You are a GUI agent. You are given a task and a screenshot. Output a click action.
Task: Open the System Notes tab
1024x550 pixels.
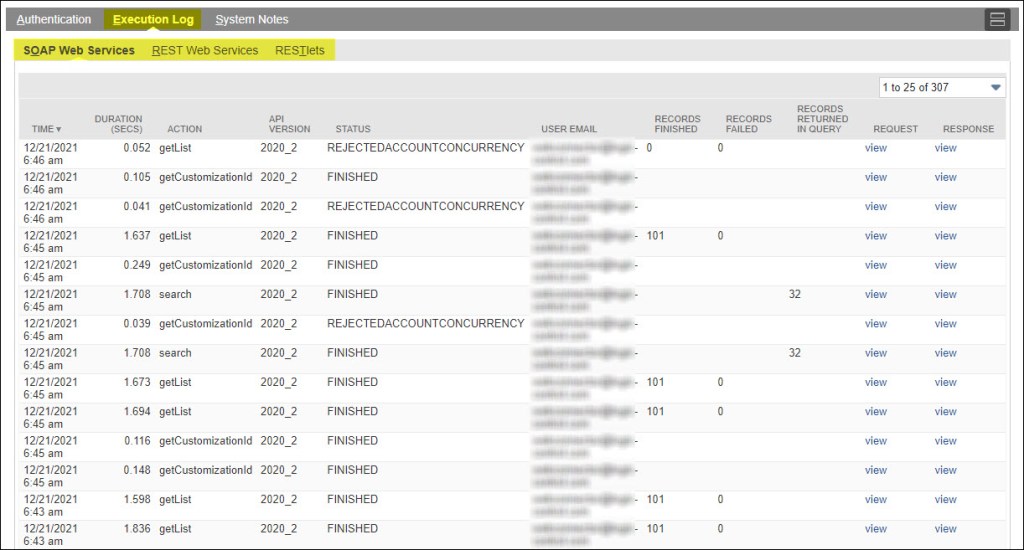(252, 20)
